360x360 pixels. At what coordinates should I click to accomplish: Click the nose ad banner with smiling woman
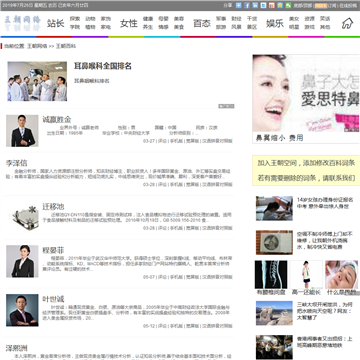tap(306, 93)
